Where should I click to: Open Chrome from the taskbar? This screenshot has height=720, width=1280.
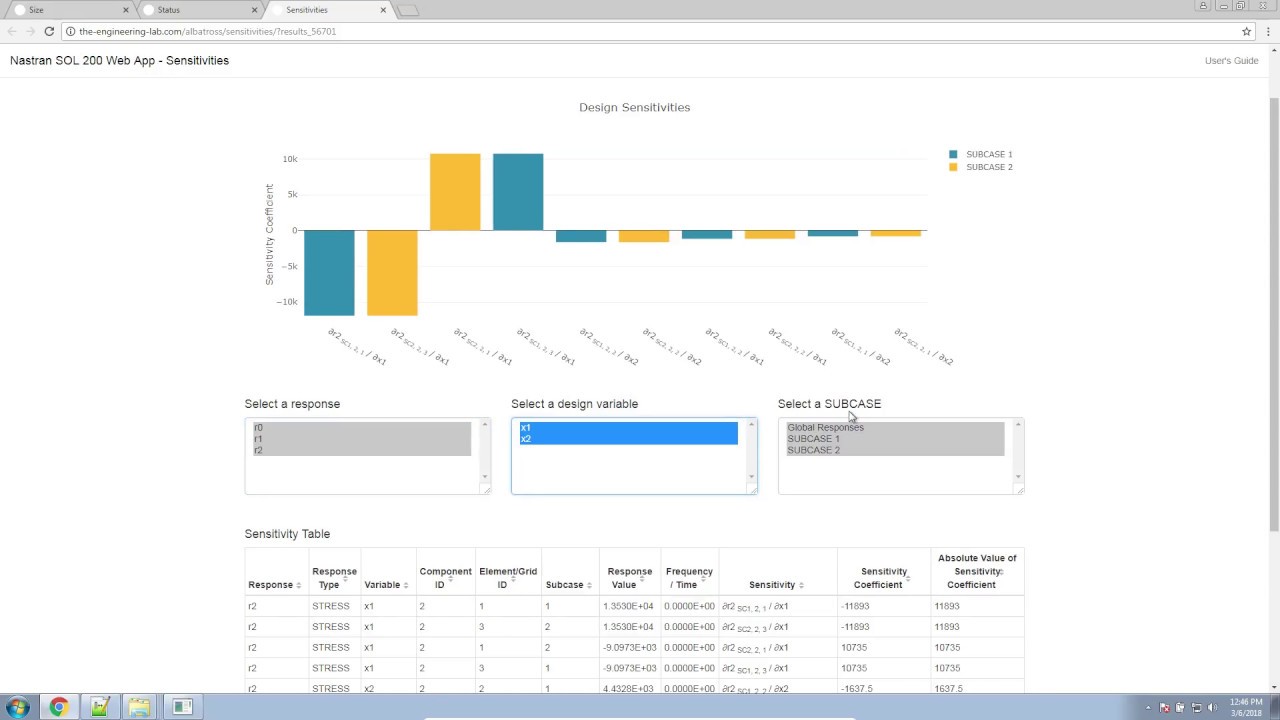(59, 707)
